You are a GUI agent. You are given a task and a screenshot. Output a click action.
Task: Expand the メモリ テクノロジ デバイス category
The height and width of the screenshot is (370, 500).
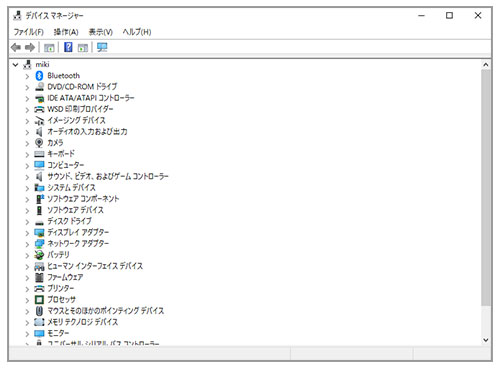coord(27,323)
